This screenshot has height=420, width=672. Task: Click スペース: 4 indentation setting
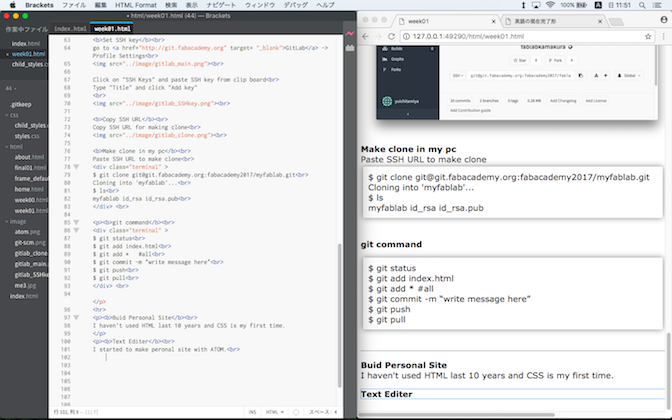point(323,412)
